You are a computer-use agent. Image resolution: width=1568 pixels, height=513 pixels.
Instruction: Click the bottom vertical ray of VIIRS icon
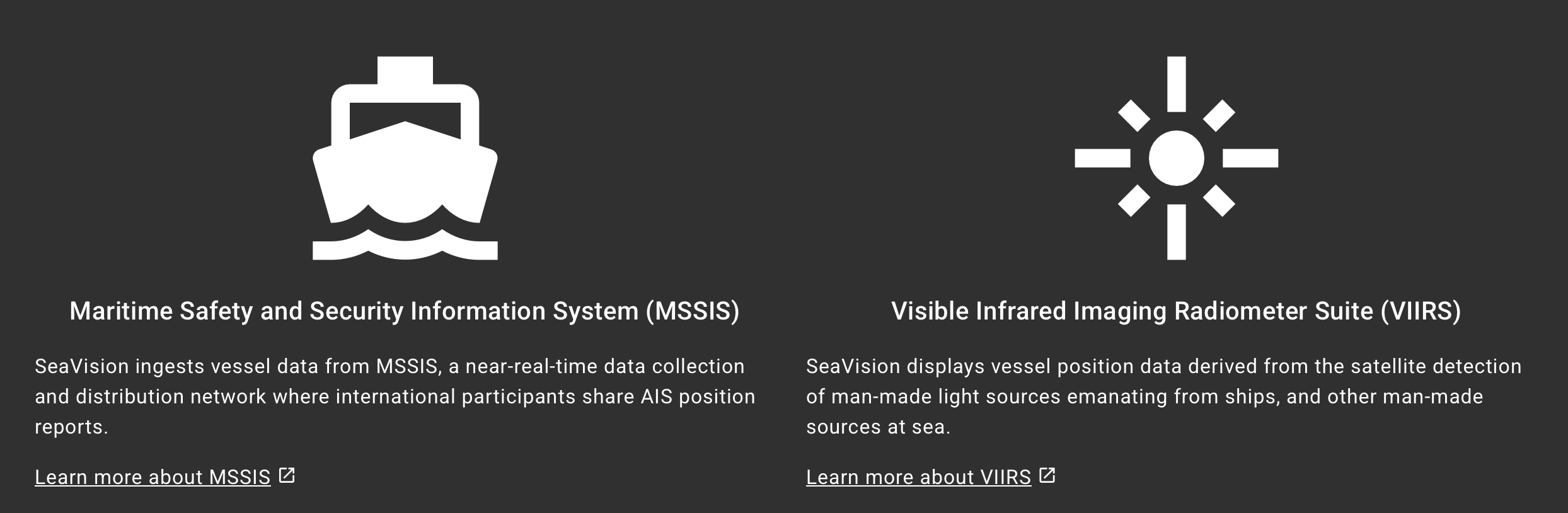click(1176, 232)
